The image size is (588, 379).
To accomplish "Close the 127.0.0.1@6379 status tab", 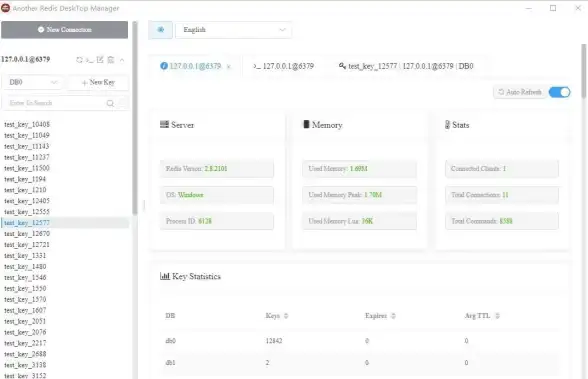I will 229,67.
